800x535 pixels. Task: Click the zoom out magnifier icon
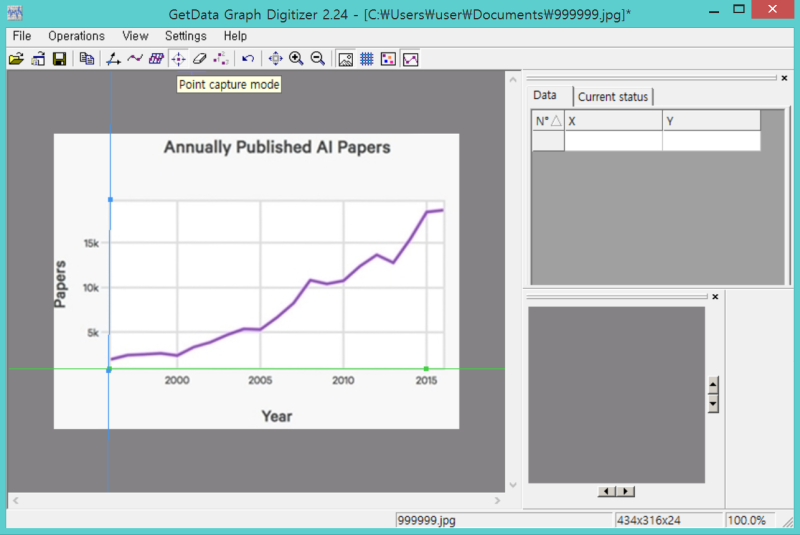click(x=318, y=59)
